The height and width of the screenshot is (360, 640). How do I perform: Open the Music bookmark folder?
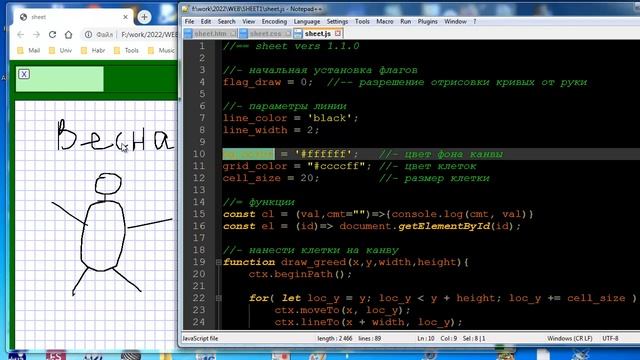[x=161, y=50]
